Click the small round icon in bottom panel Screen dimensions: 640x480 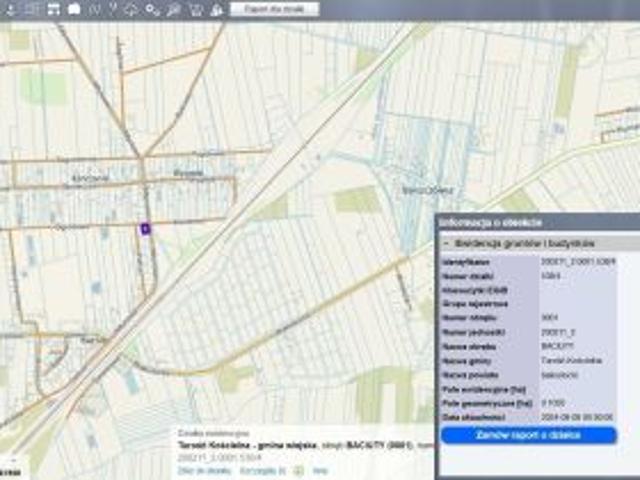pyautogui.click(x=298, y=469)
